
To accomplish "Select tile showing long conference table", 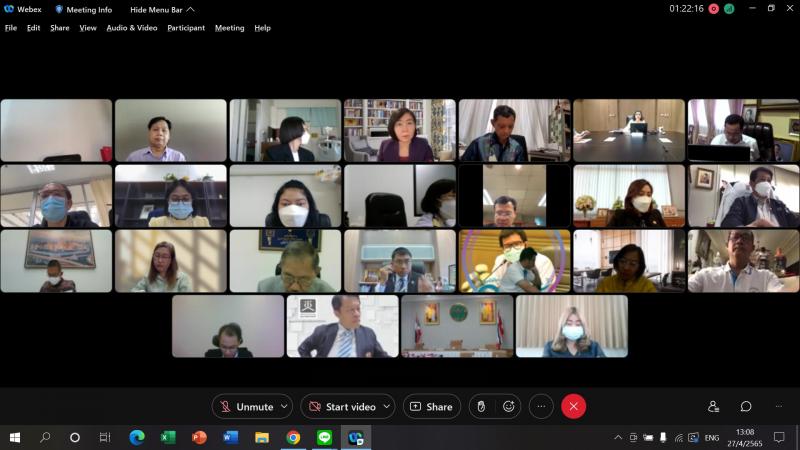I will [629, 131].
